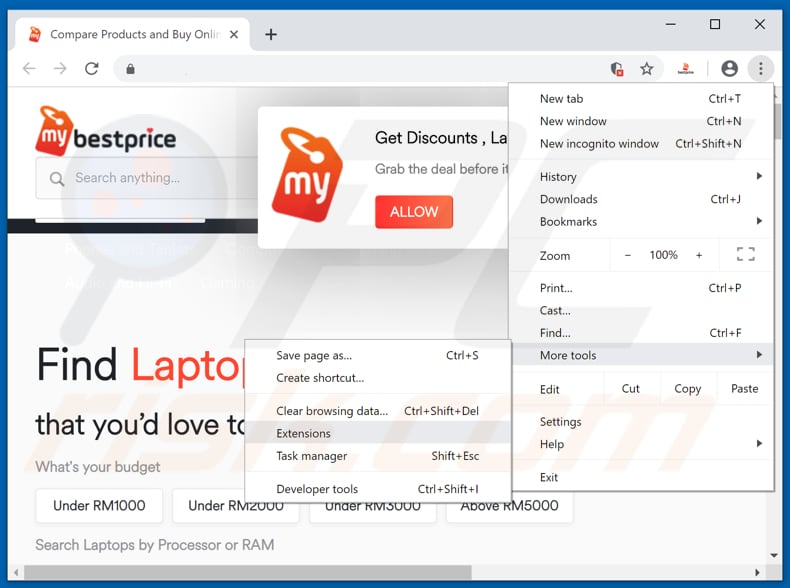Open the blocked content shield icon
The height and width of the screenshot is (588, 790).
[617, 69]
